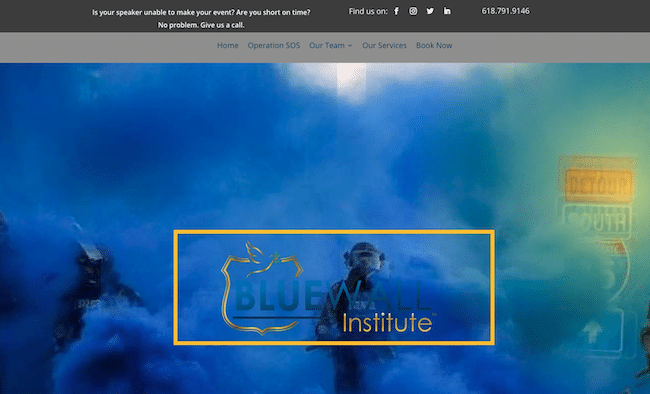Viewport: 650px width, 394px height.
Task: Call the 618.791.9146 phone number
Action: pyautogui.click(x=505, y=11)
